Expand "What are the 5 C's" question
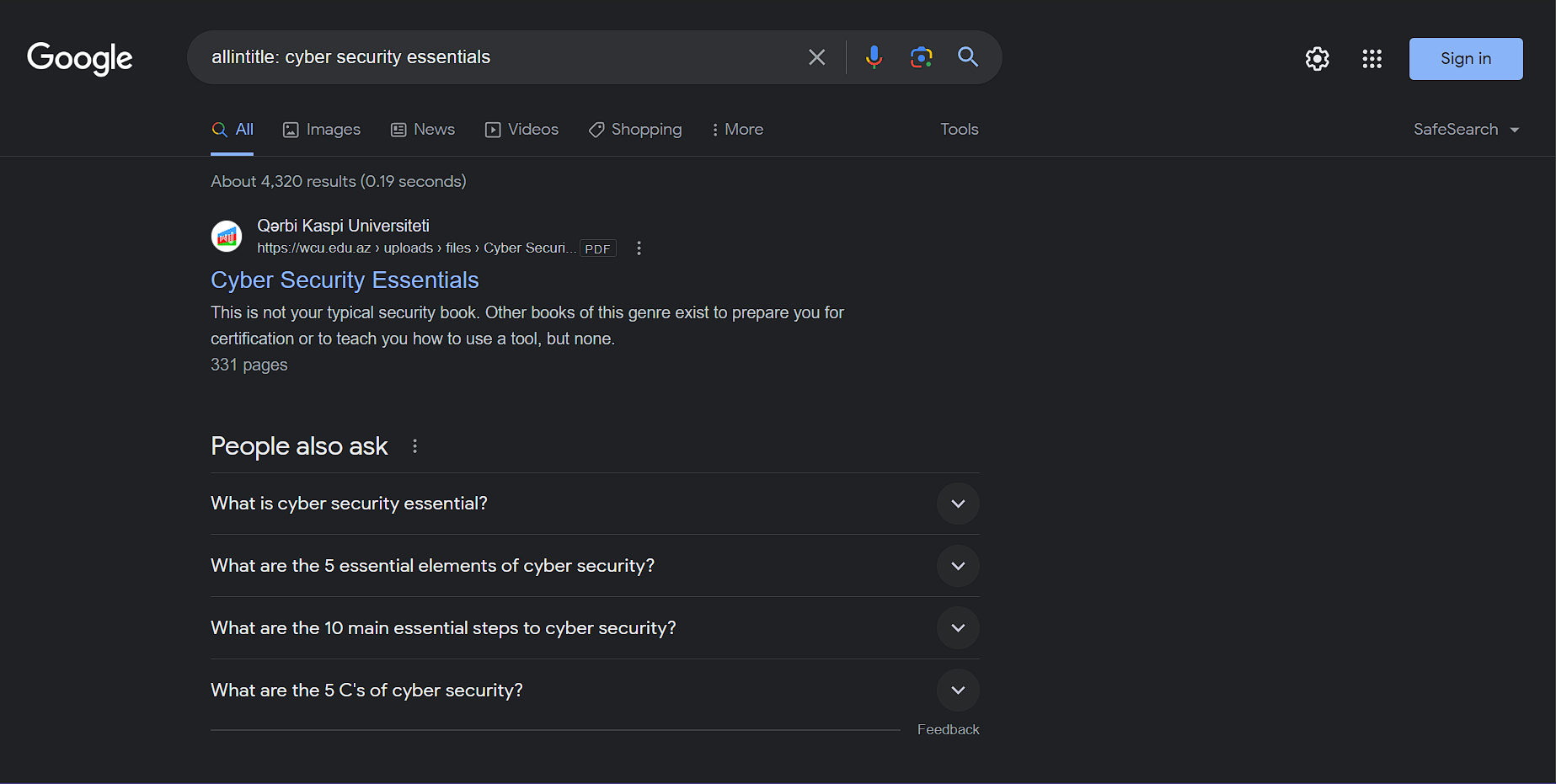This screenshot has width=1556, height=784. point(958,691)
